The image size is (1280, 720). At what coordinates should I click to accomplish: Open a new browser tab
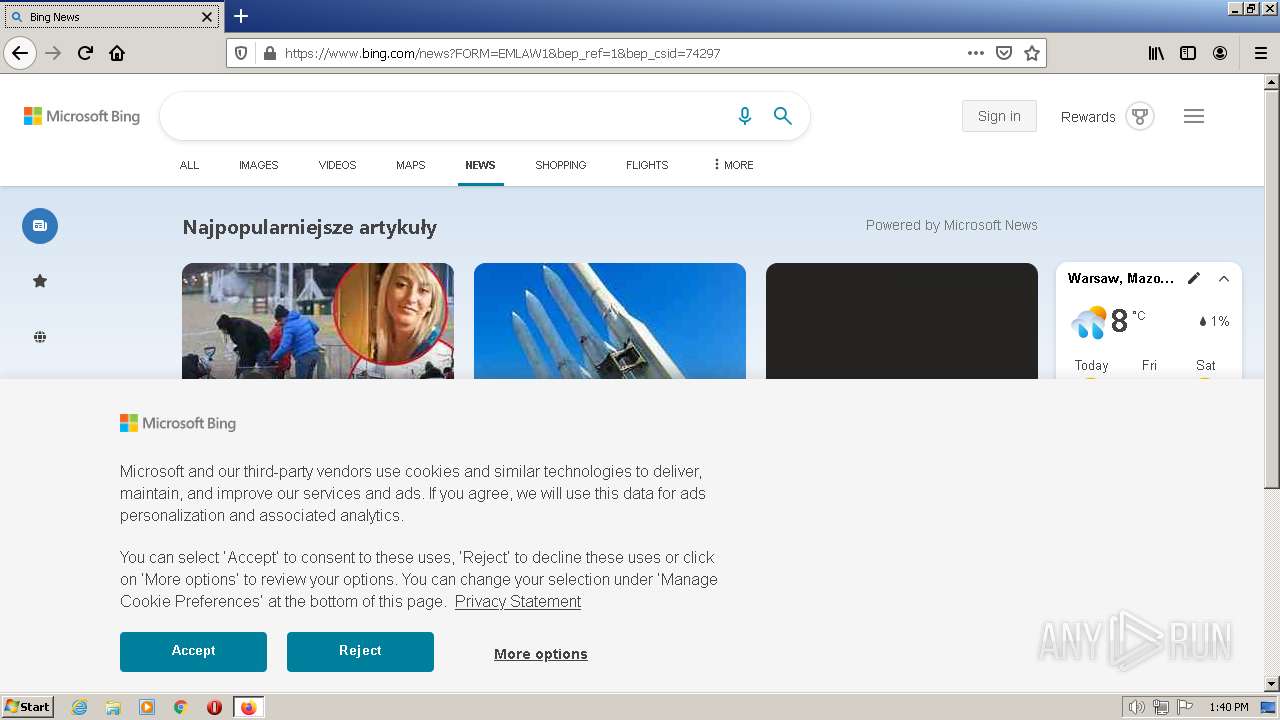(x=241, y=16)
